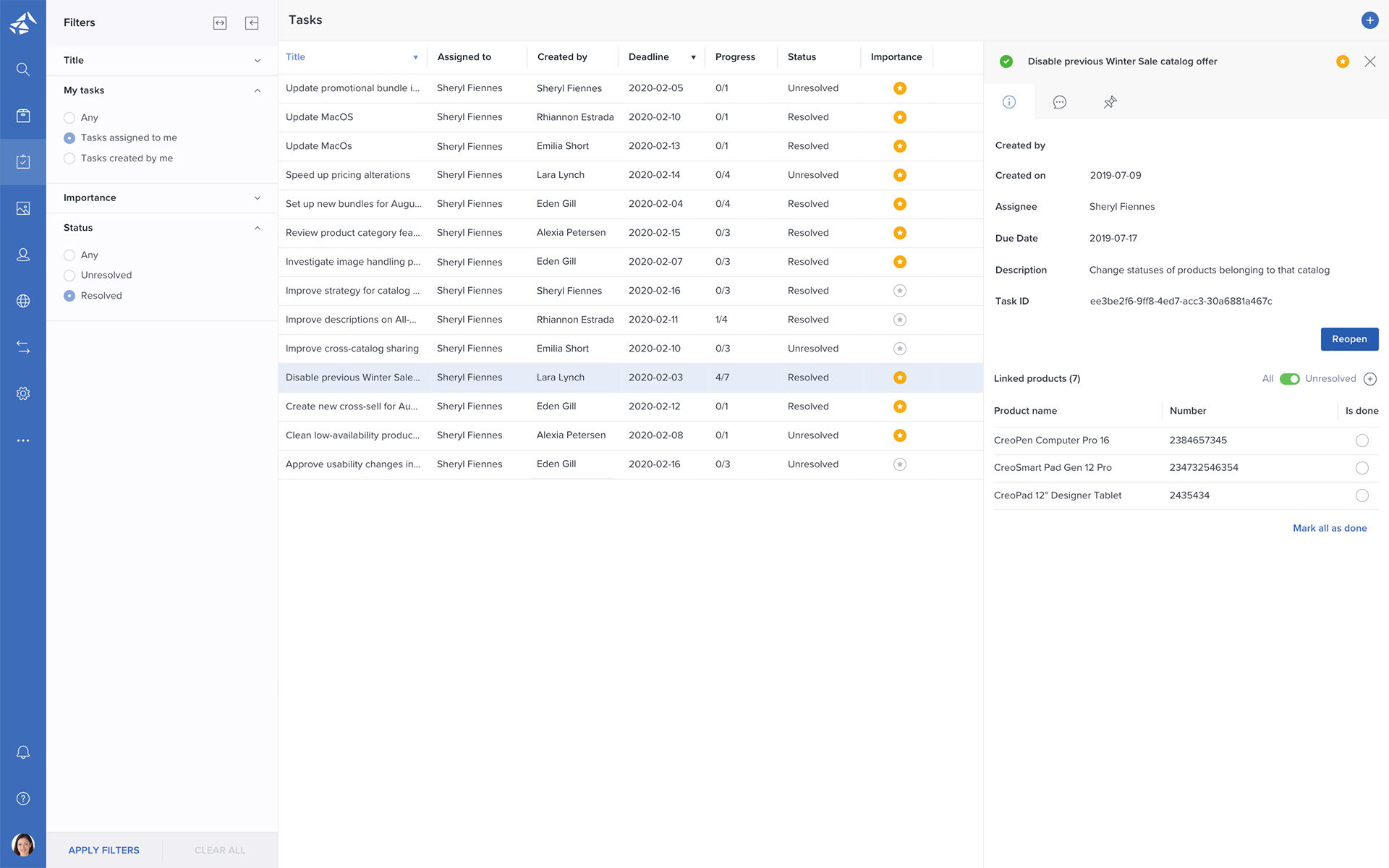Screen dimensions: 1389x868
Task: Toggle importance star for Improve cross-catalog sharing row
Action: click(900, 349)
